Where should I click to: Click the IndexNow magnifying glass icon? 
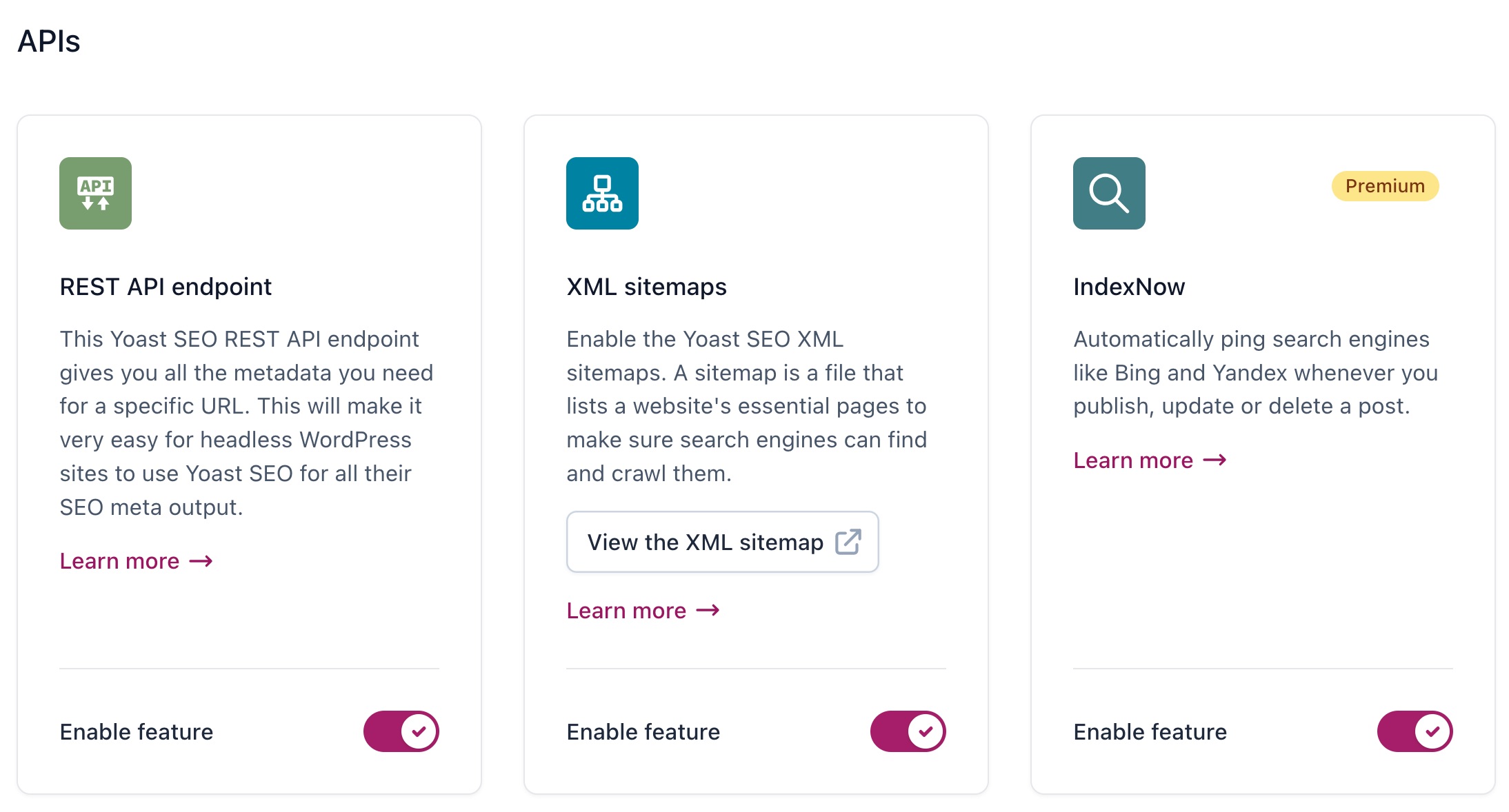(x=1109, y=193)
